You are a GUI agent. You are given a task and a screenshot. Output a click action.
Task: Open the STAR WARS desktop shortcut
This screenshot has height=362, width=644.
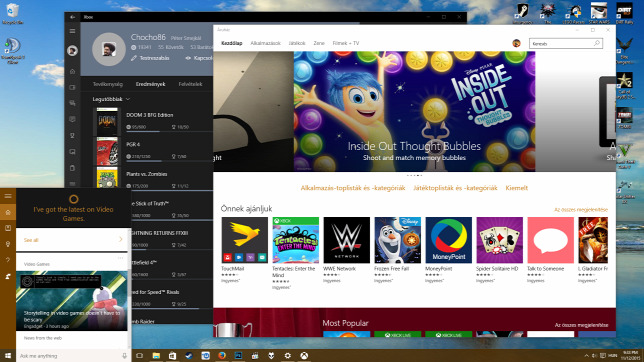pyautogui.click(x=599, y=13)
